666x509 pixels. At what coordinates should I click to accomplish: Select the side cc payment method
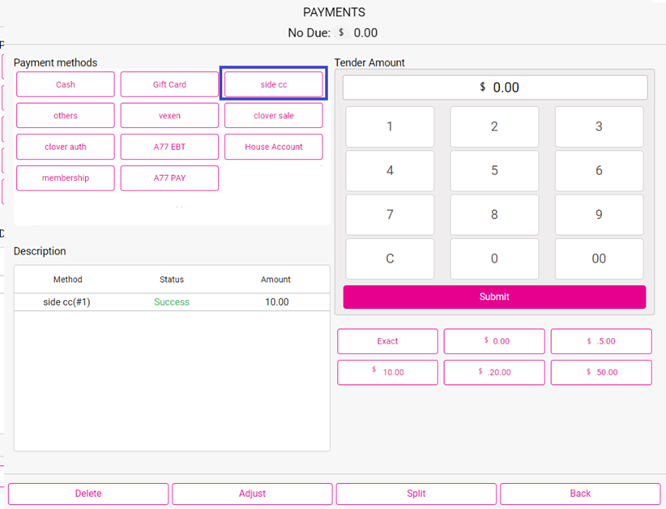coord(273,85)
